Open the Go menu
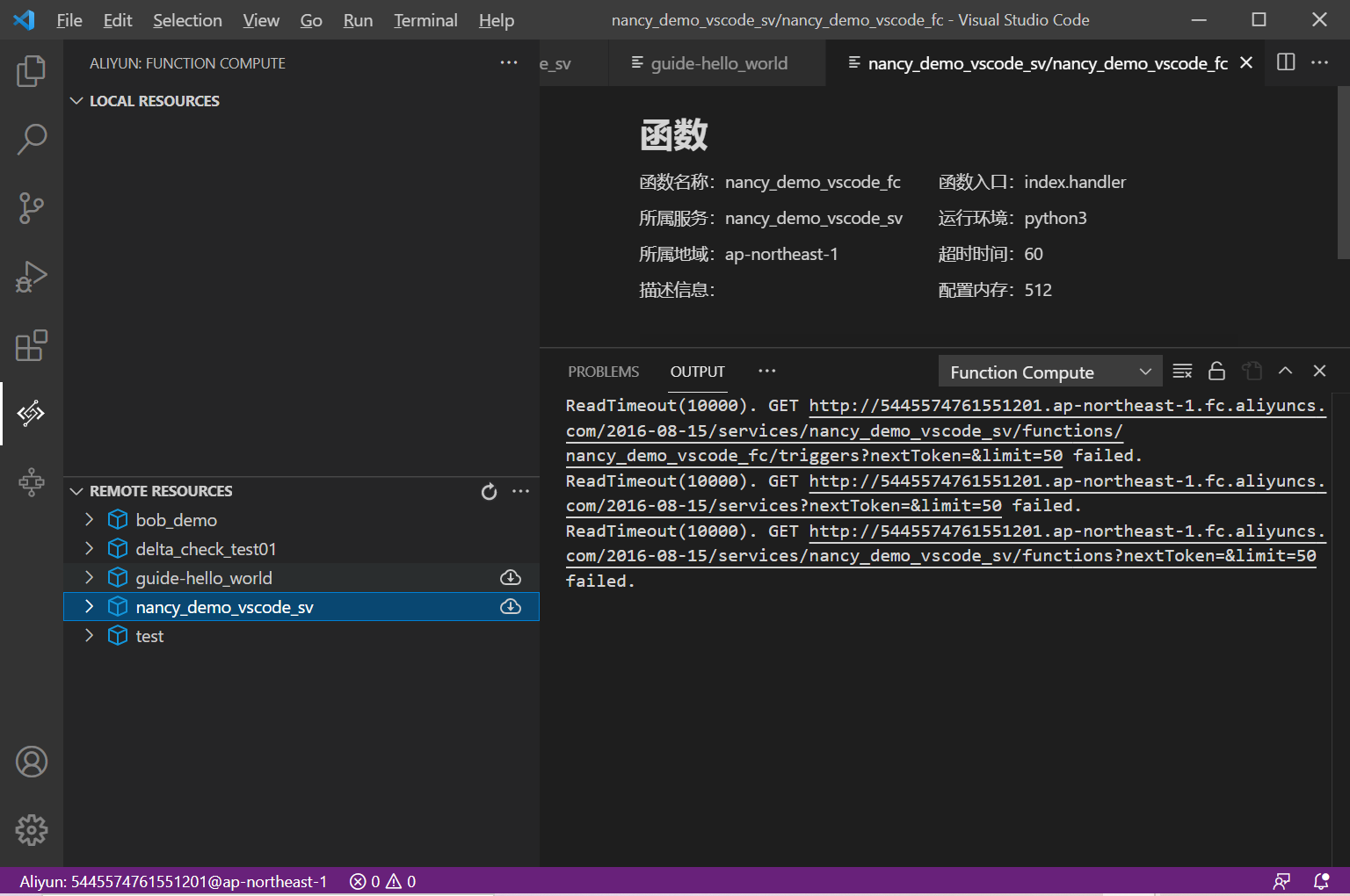1350x896 pixels. click(x=311, y=20)
